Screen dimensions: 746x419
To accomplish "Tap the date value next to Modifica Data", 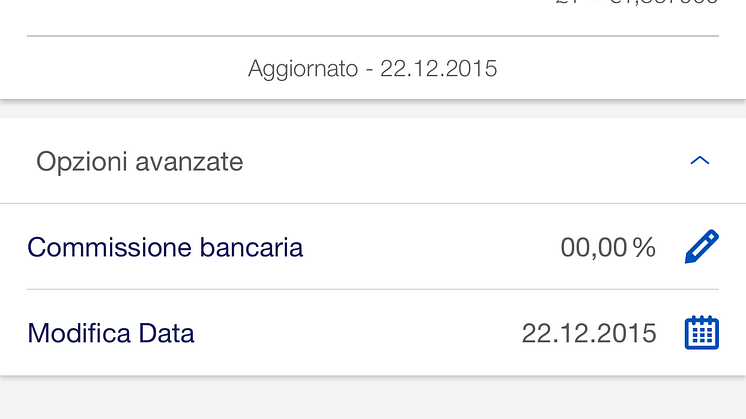I will pos(589,333).
